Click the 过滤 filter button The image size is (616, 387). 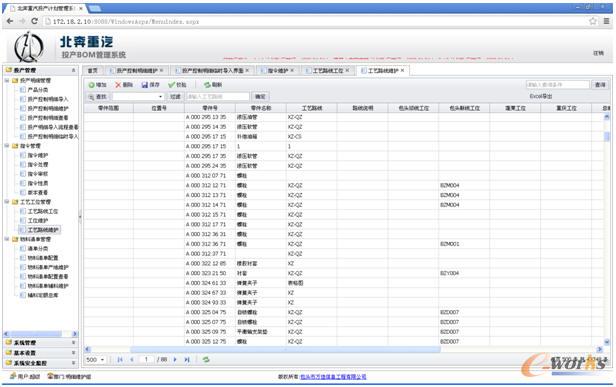pyautogui.click(x=175, y=97)
